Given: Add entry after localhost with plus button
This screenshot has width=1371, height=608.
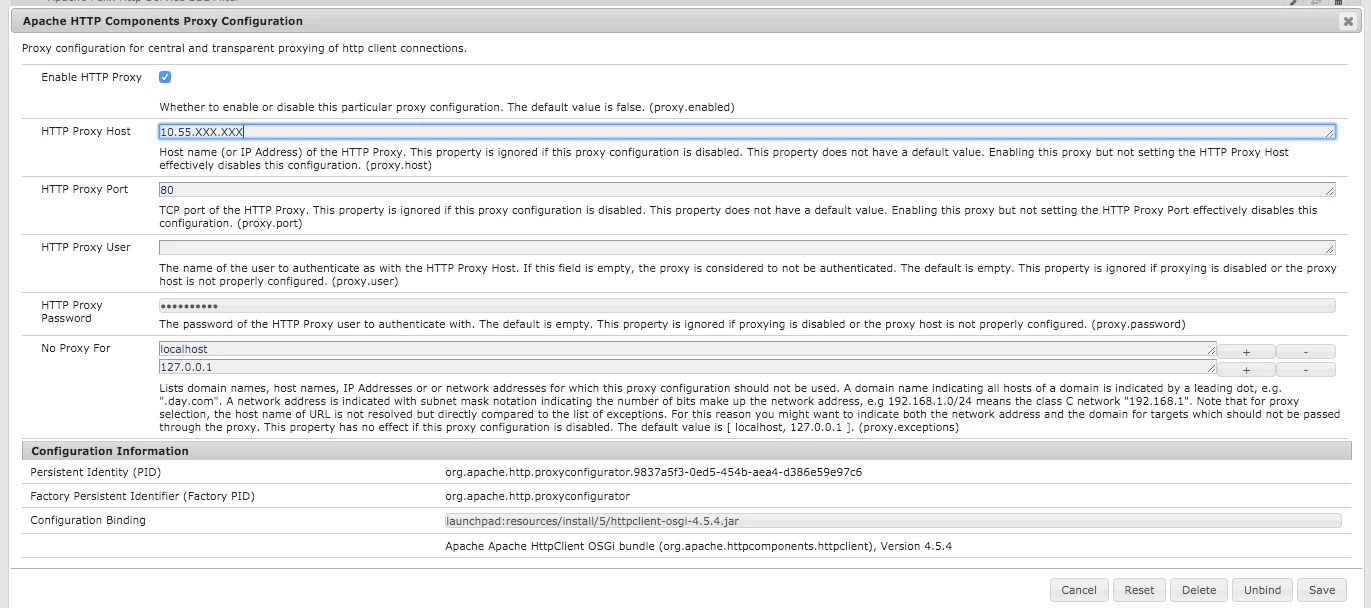Looking at the screenshot, I should (x=1245, y=351).
